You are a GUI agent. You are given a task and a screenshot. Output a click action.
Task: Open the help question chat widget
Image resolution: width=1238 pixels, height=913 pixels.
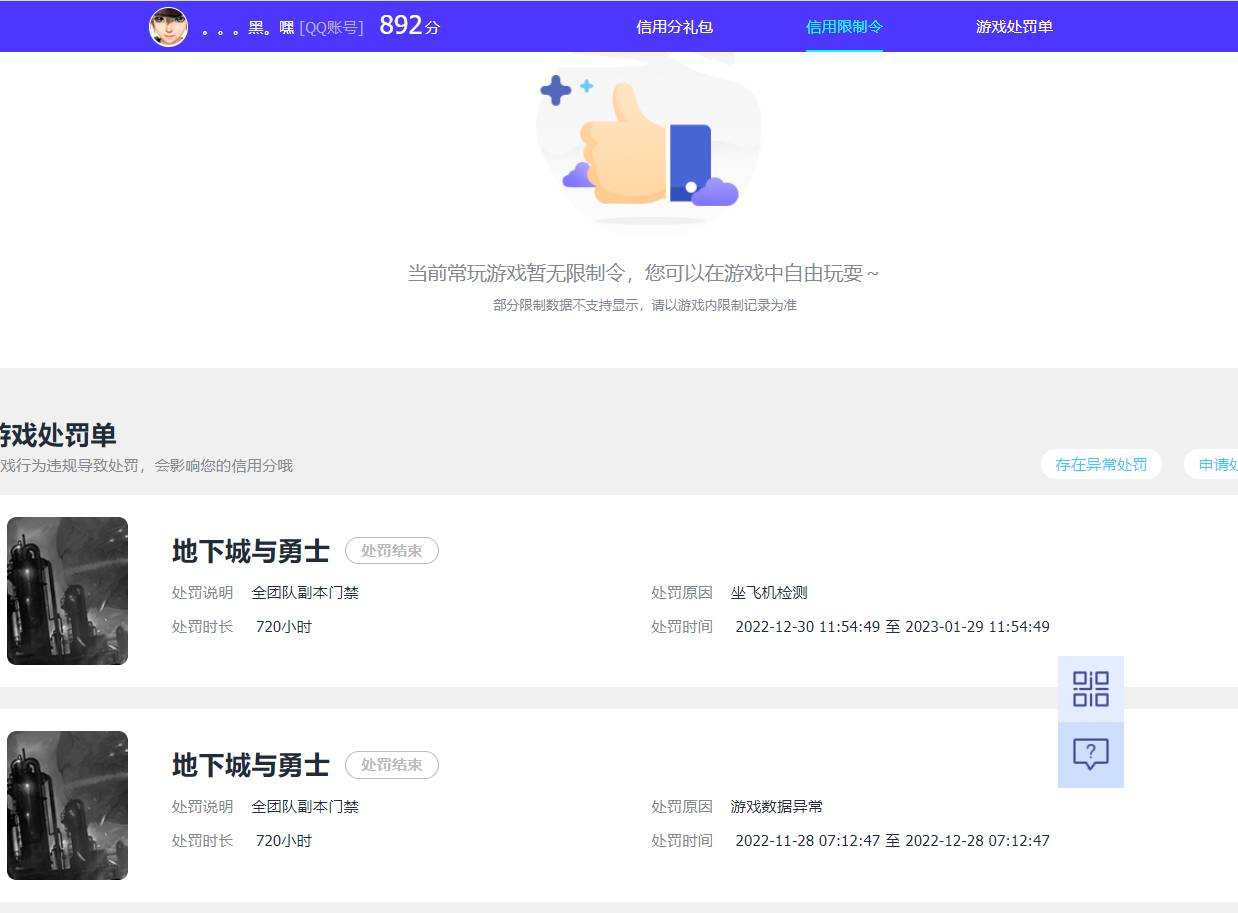point(1091,755)
